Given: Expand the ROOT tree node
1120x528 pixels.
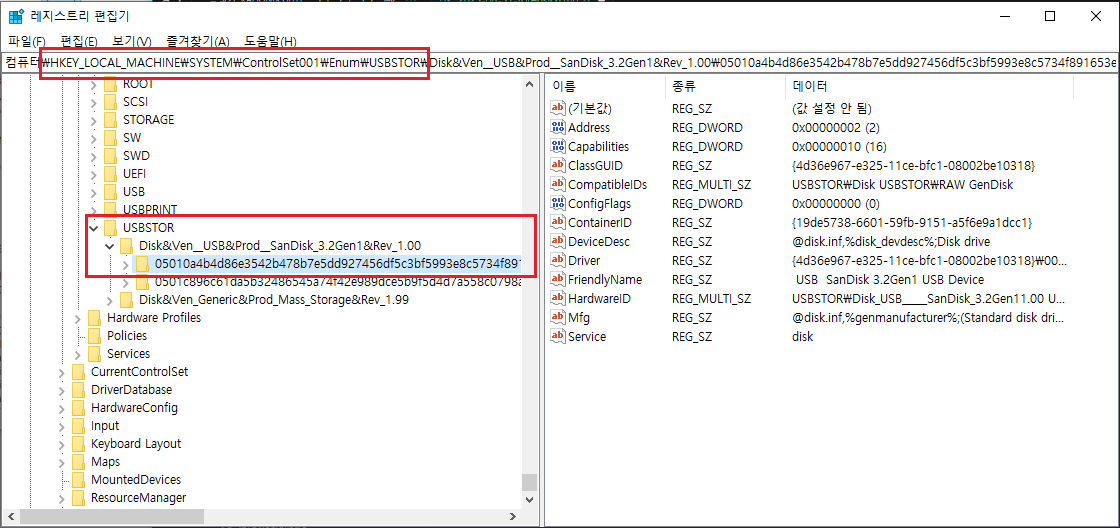Looking at the screenshot, I should pos(93,84).
